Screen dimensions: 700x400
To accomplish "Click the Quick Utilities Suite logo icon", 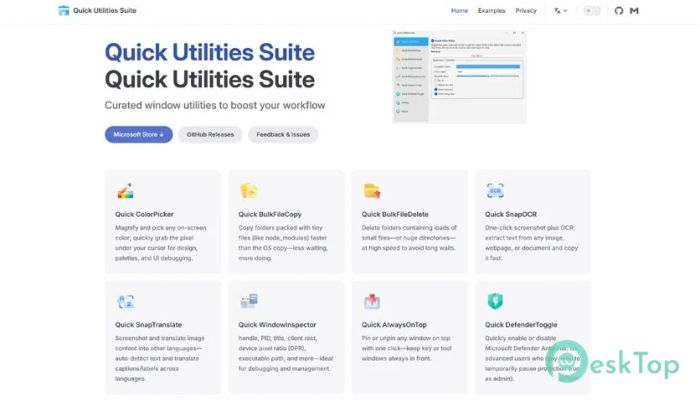I will [x=64, y=10].
